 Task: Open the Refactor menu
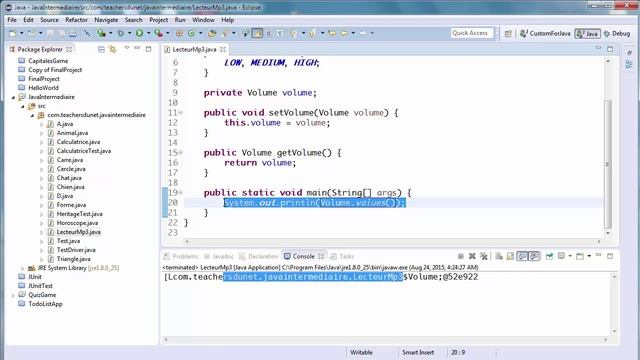76,20
